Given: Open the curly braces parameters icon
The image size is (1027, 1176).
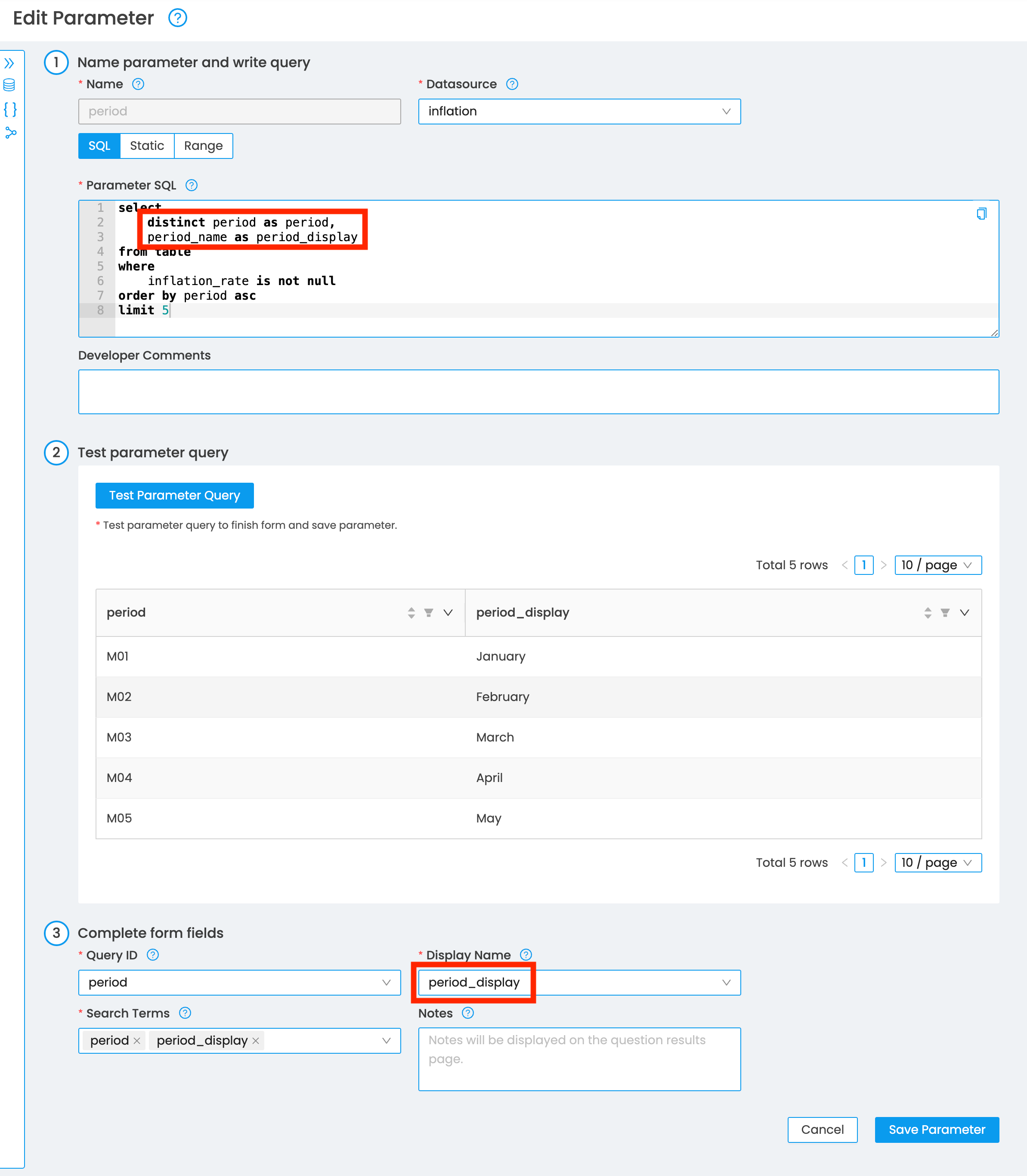Looking at the screenshot, I should point(10,109).
